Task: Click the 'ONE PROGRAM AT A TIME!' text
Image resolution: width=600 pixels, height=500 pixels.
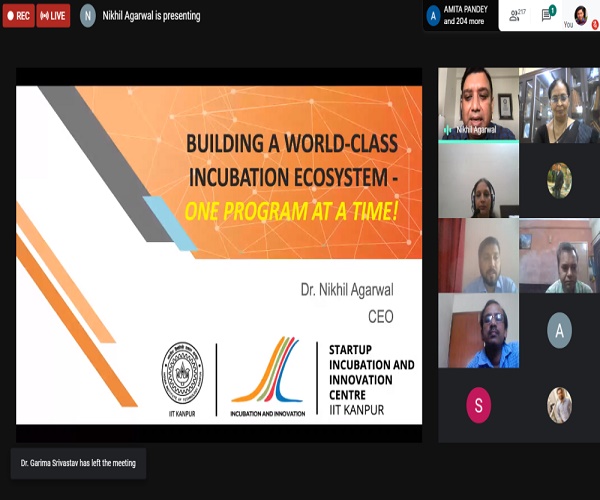Action: click(x=291, y=211)
